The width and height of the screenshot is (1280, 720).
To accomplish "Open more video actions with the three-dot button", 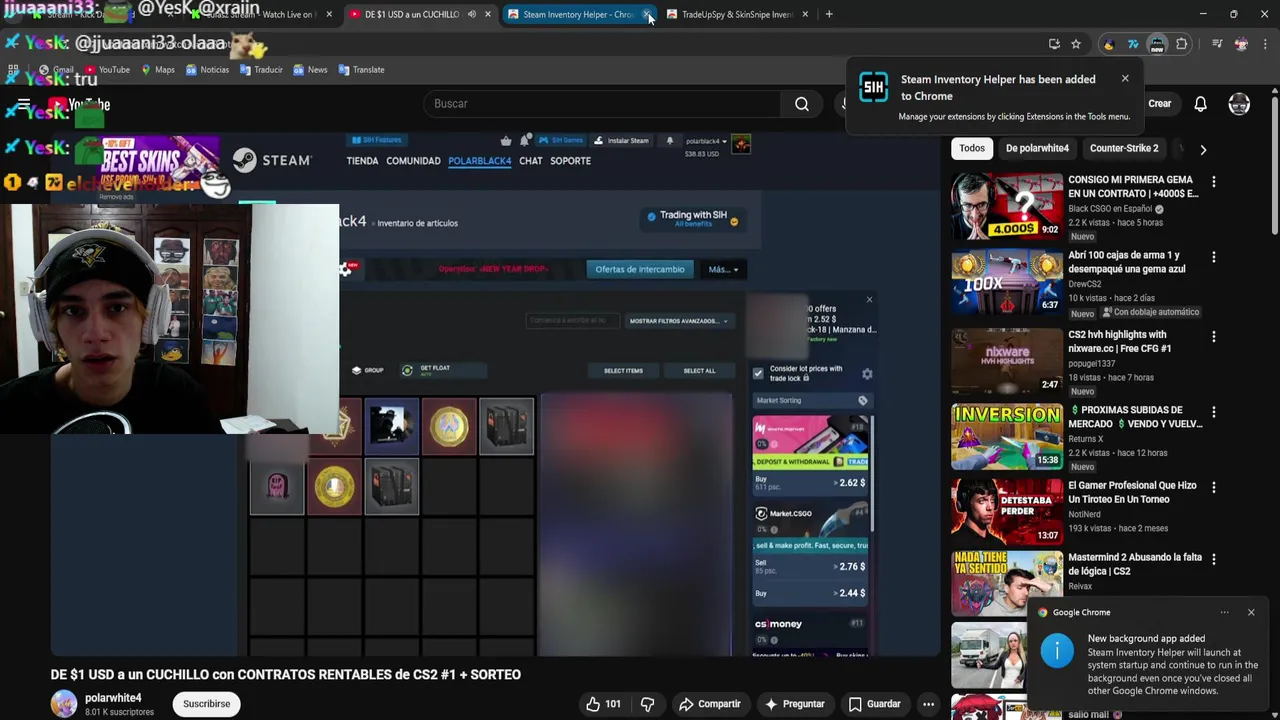I will (x=928, y=704).
